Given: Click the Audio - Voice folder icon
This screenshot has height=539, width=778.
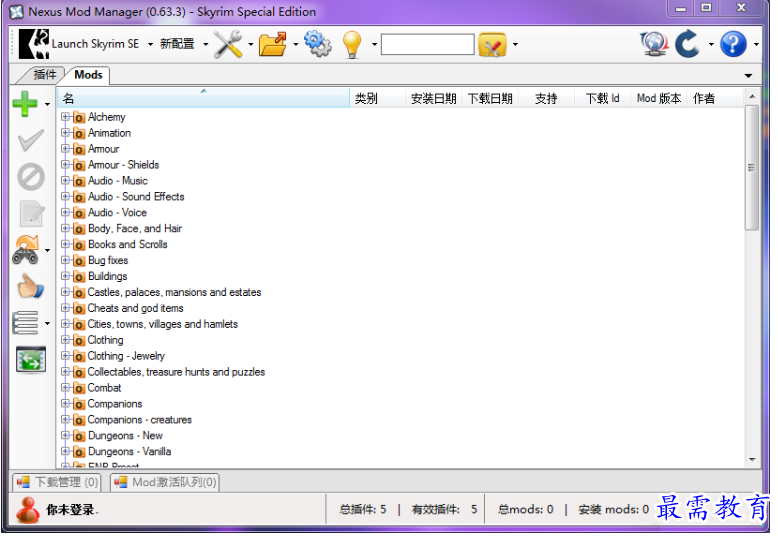Looking at the screenshot, I should (79, 213).
